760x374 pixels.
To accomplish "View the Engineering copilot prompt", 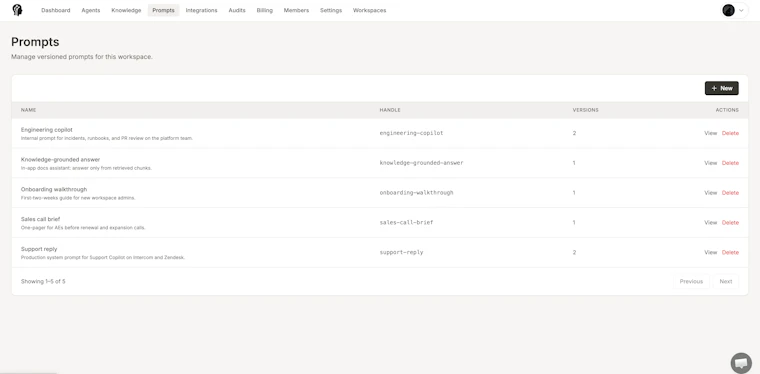I will click(x=710, y=133).
